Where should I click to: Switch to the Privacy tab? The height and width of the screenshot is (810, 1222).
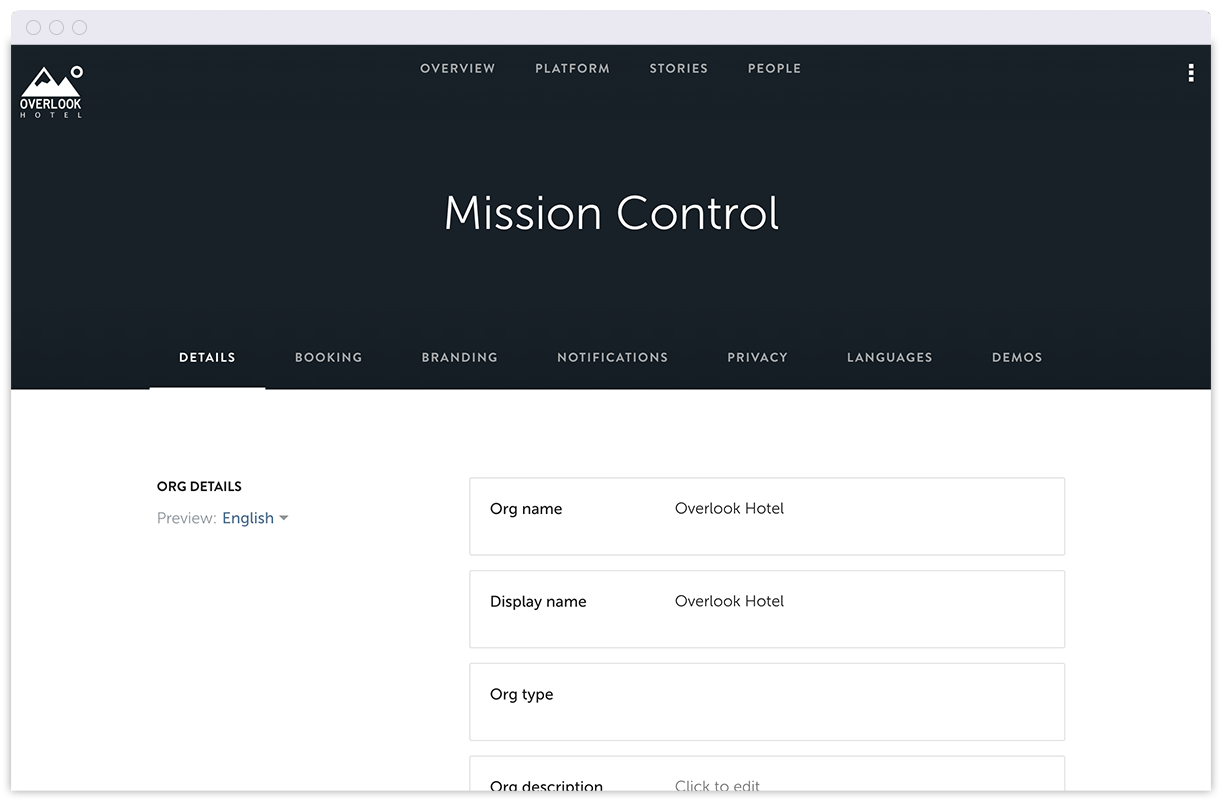click(757, 358)
